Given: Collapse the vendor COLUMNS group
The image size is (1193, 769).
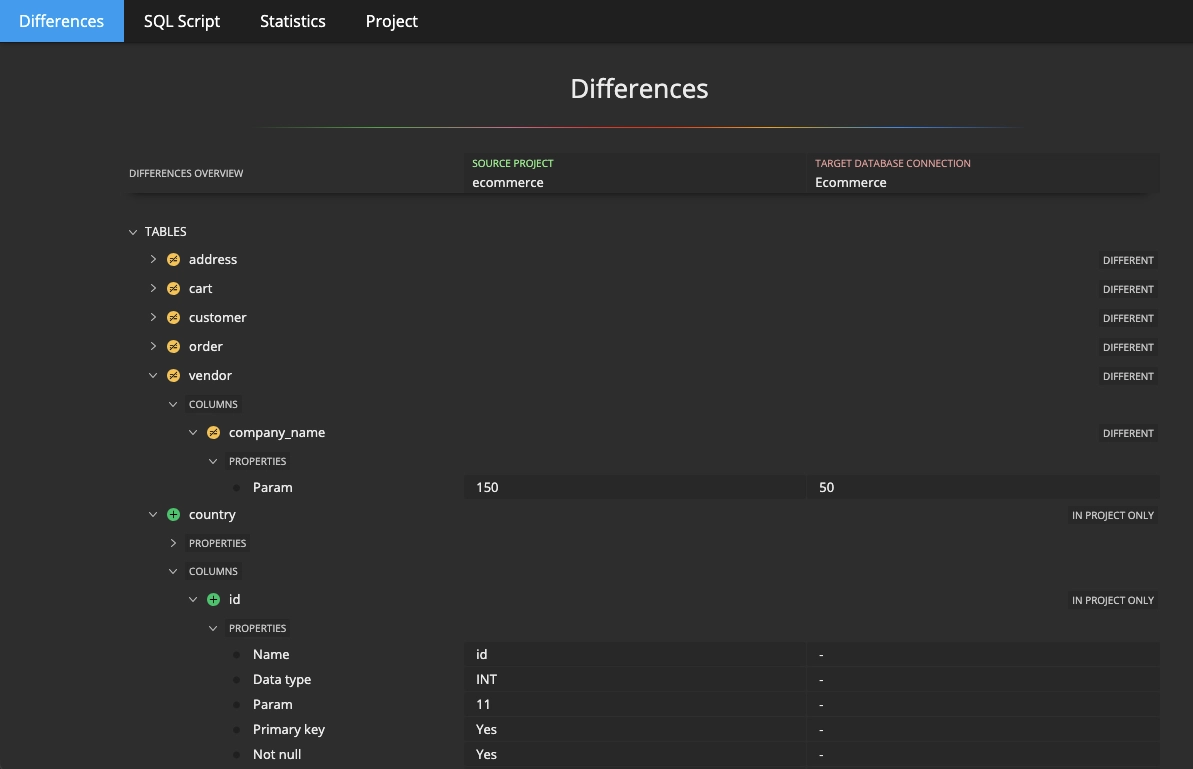Looking at the screenshot, I should click(x=173, y=404).
